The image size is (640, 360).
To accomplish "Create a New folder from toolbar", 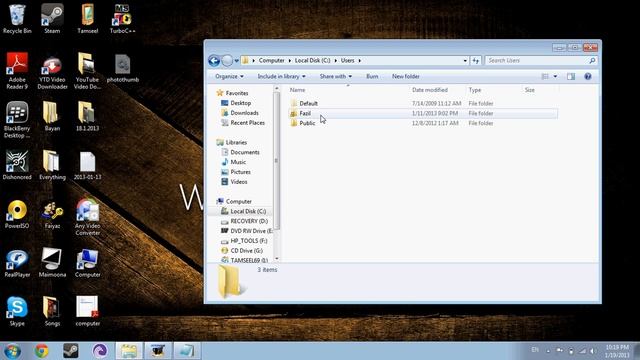I will [x=406, y=76].
